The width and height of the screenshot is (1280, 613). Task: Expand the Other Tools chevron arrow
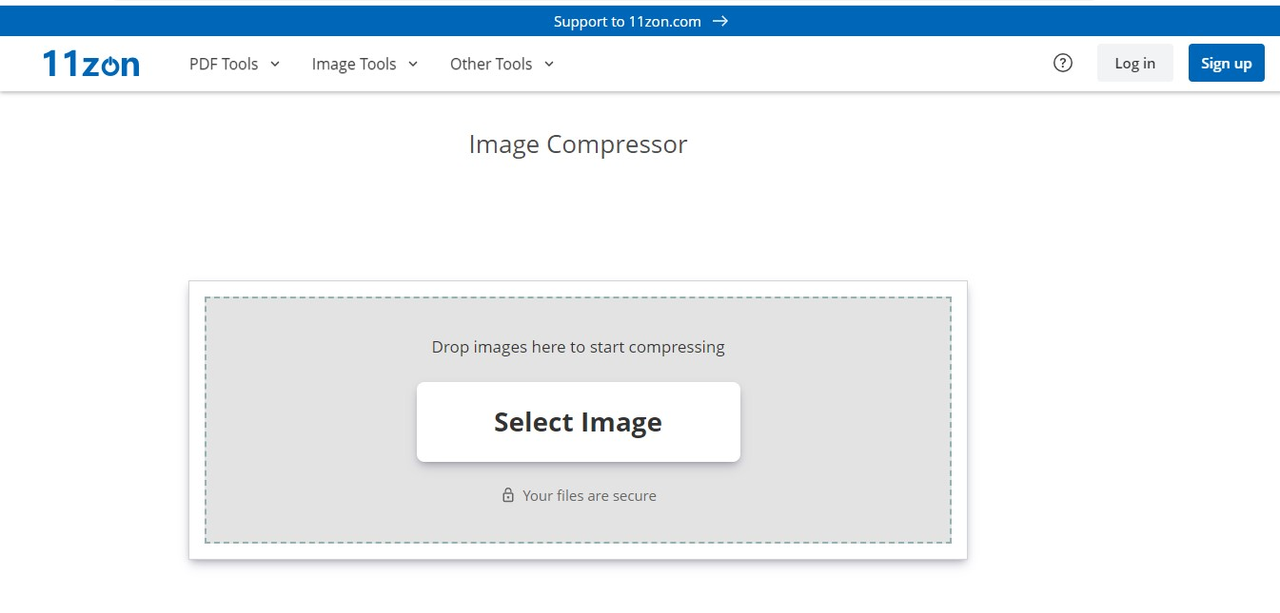549,64
